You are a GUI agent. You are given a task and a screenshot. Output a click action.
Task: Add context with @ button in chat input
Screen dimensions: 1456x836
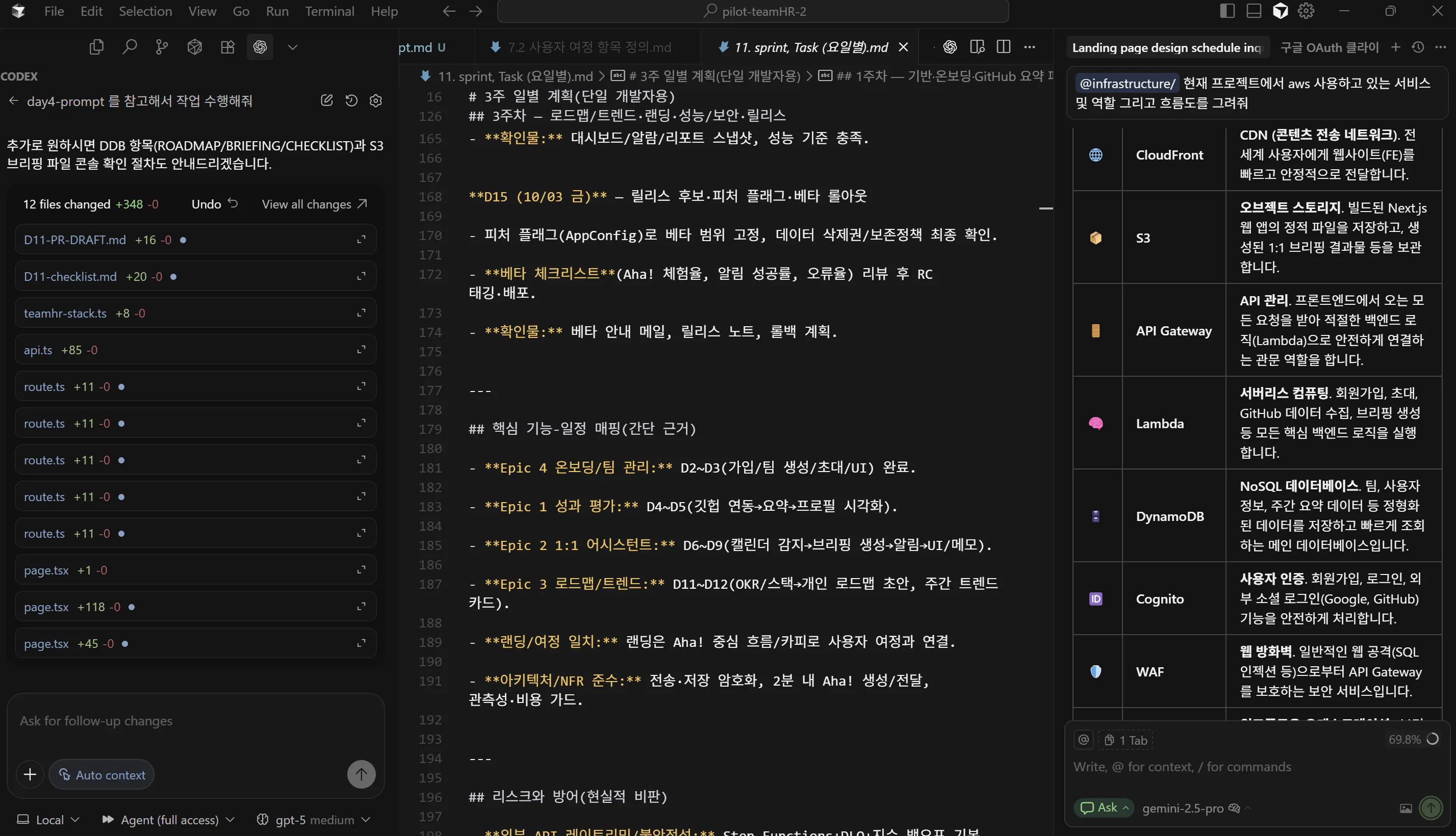tap(1084, 740)
